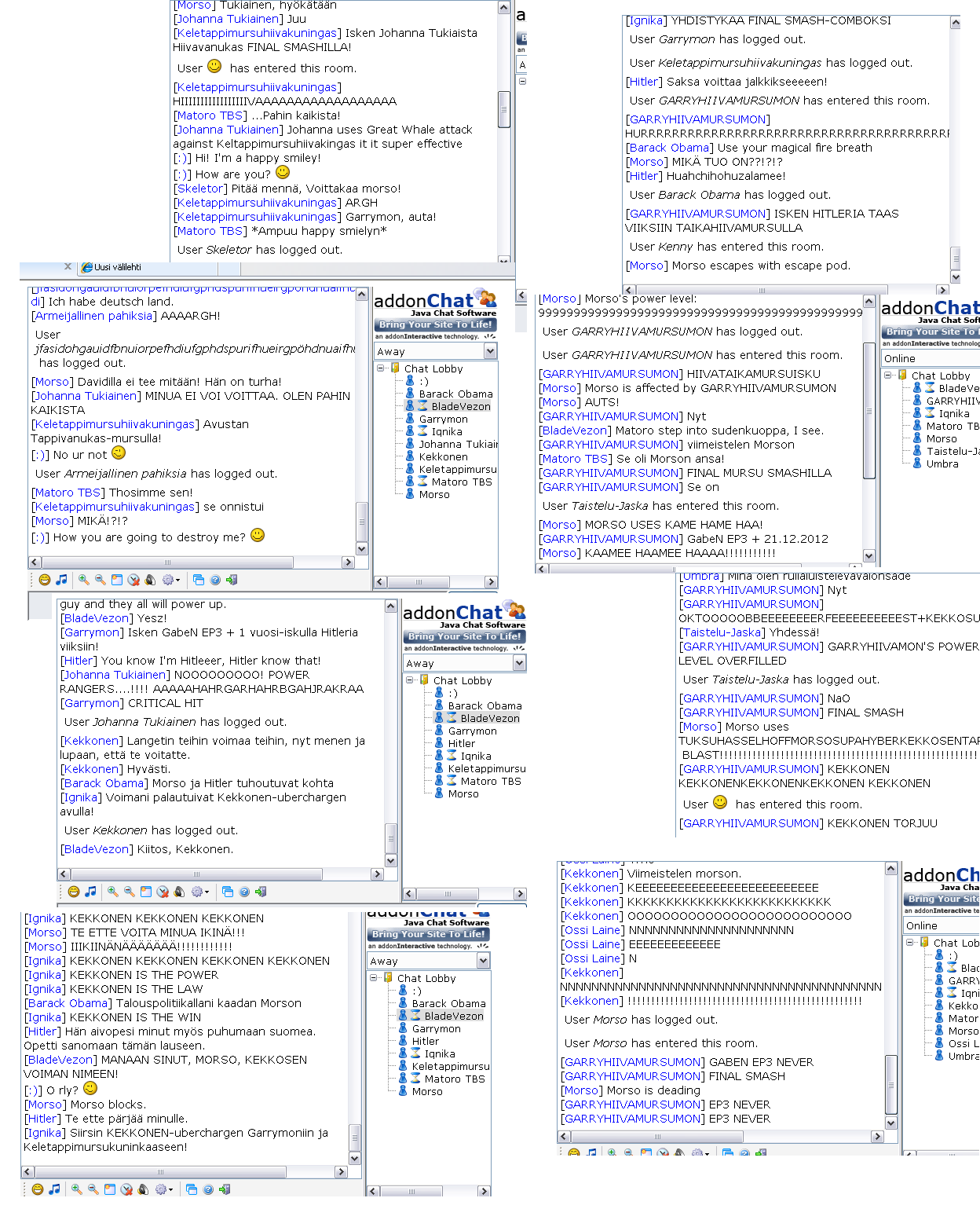Image resolution: width=980 pixels, height=1209 pixels.
Task: Collapse Chat Lobby tree beside 'Kiitos, Kekkonen' chat
Action: (x=410, y=680)
